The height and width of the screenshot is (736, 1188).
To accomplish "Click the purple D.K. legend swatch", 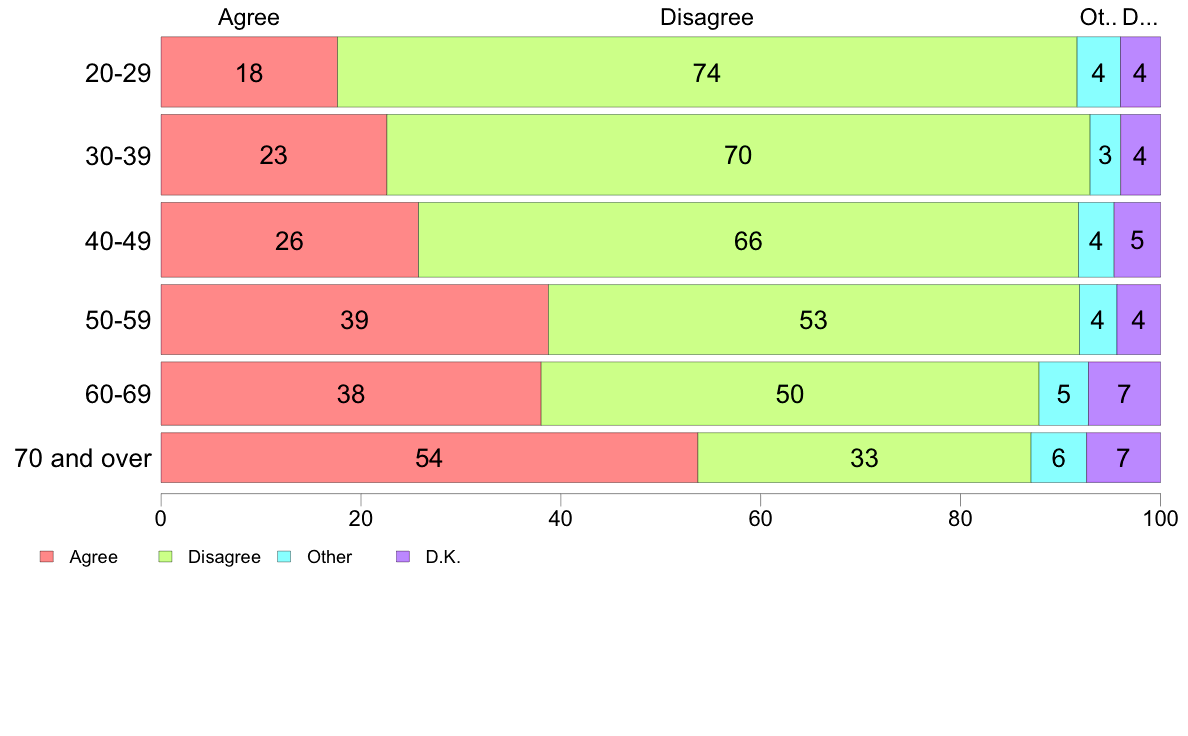I will (x=403, y=557).
